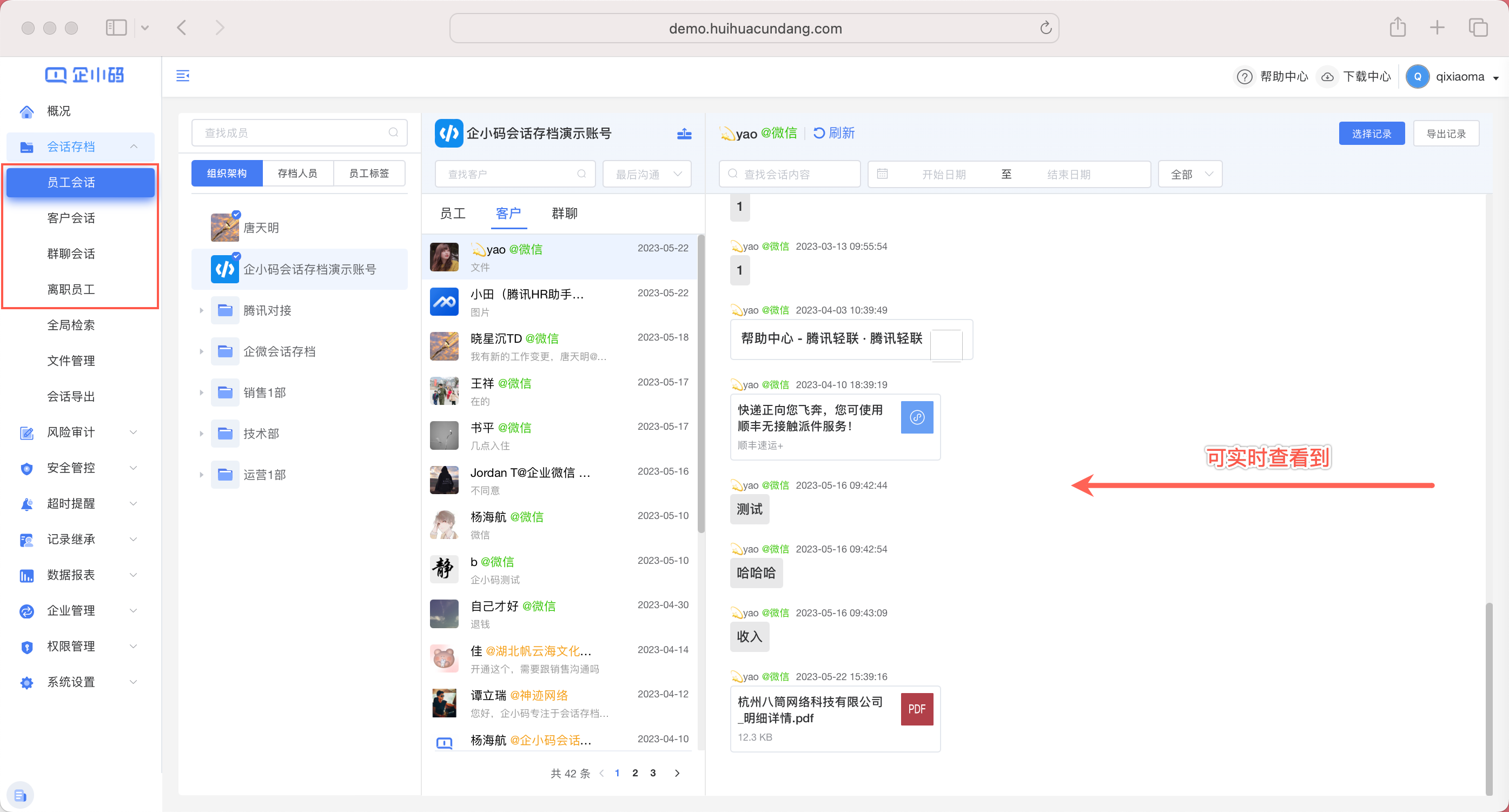Click the qixiaoma user avatar
Image resolution: width=1509 pixels, height=812 pixels.
[x=1417, y=77]
